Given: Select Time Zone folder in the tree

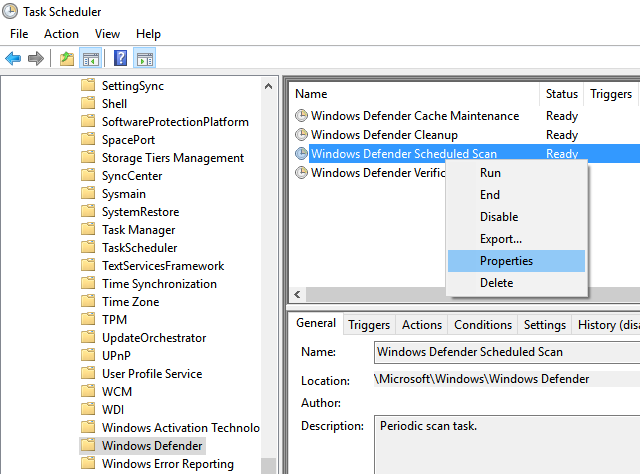Looking at the screenshot, I should click(131, 301).
